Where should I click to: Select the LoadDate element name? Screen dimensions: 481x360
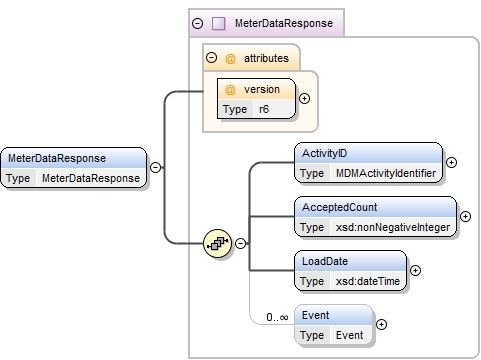(325, 261)
